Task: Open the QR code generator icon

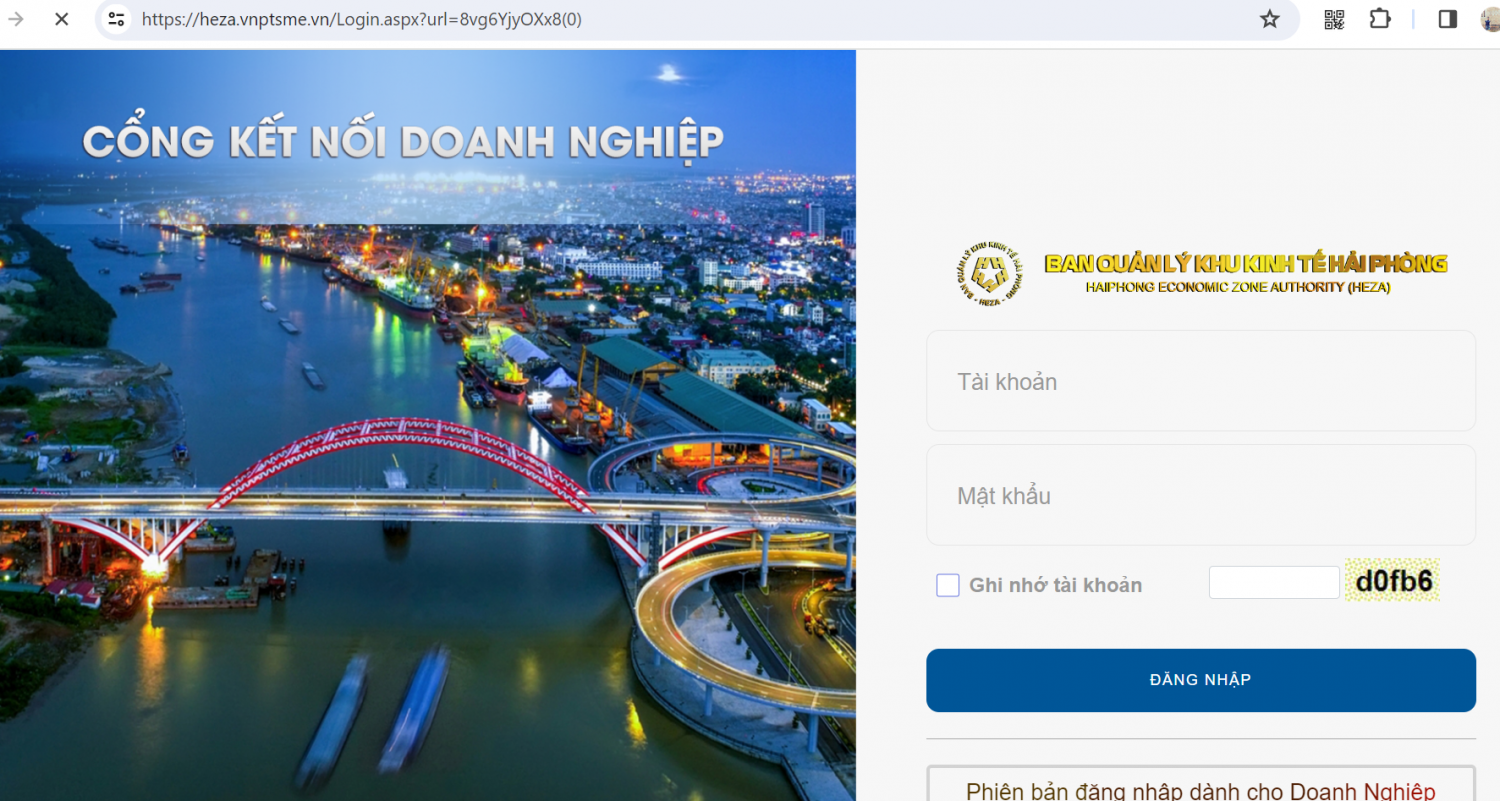Action: pyautogui.click(x=1334, y=19)
